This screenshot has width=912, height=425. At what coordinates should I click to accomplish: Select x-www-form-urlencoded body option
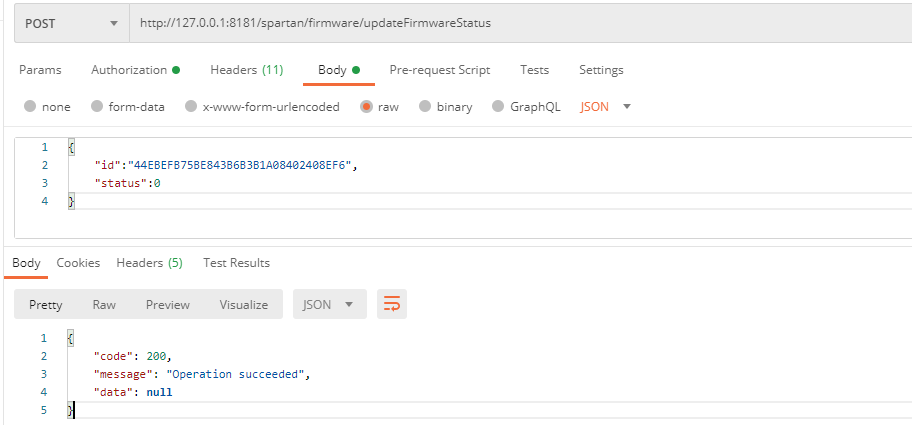coord(191,107)
